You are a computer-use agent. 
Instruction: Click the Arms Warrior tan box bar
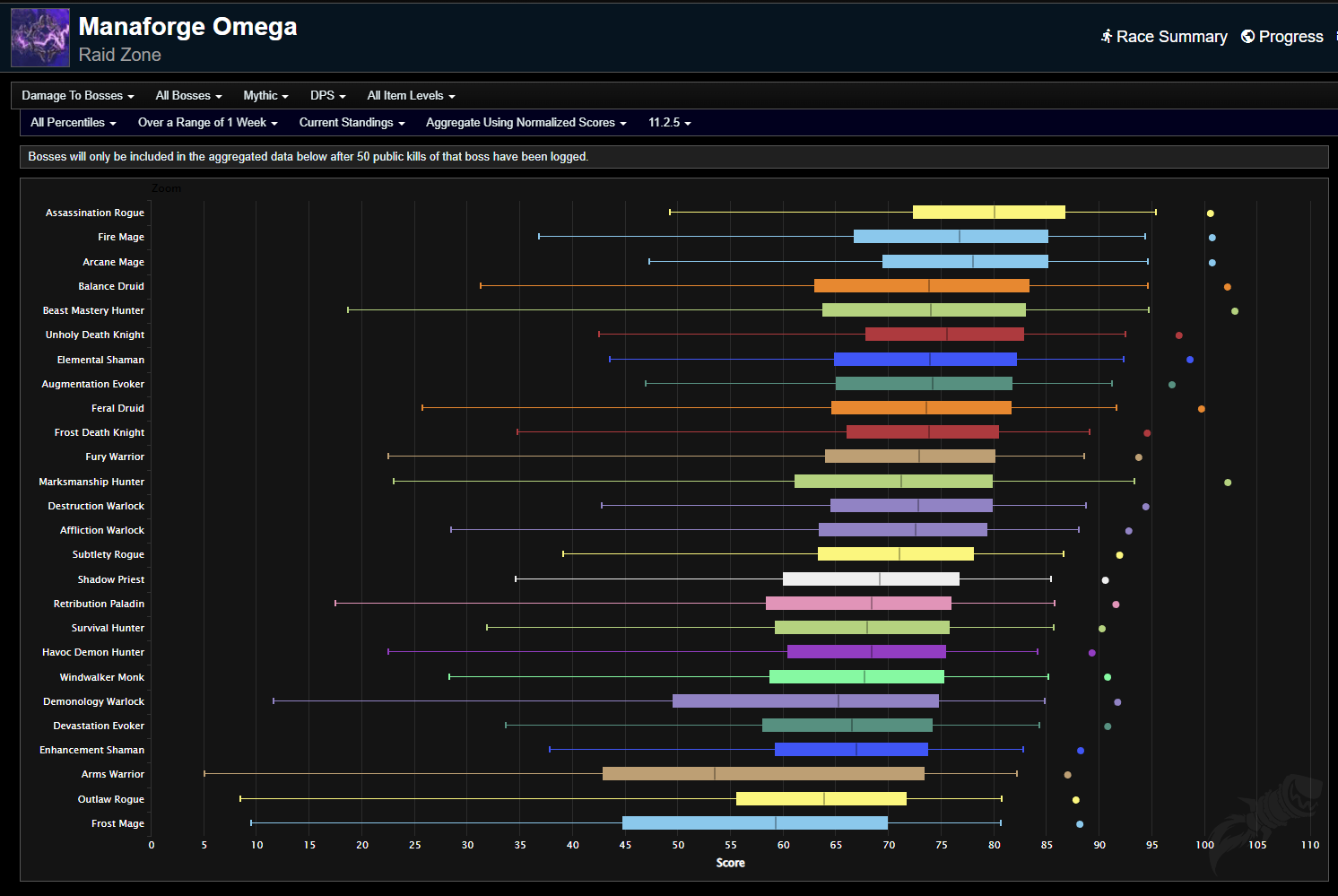pyautogui.click(x=763, y=774)
